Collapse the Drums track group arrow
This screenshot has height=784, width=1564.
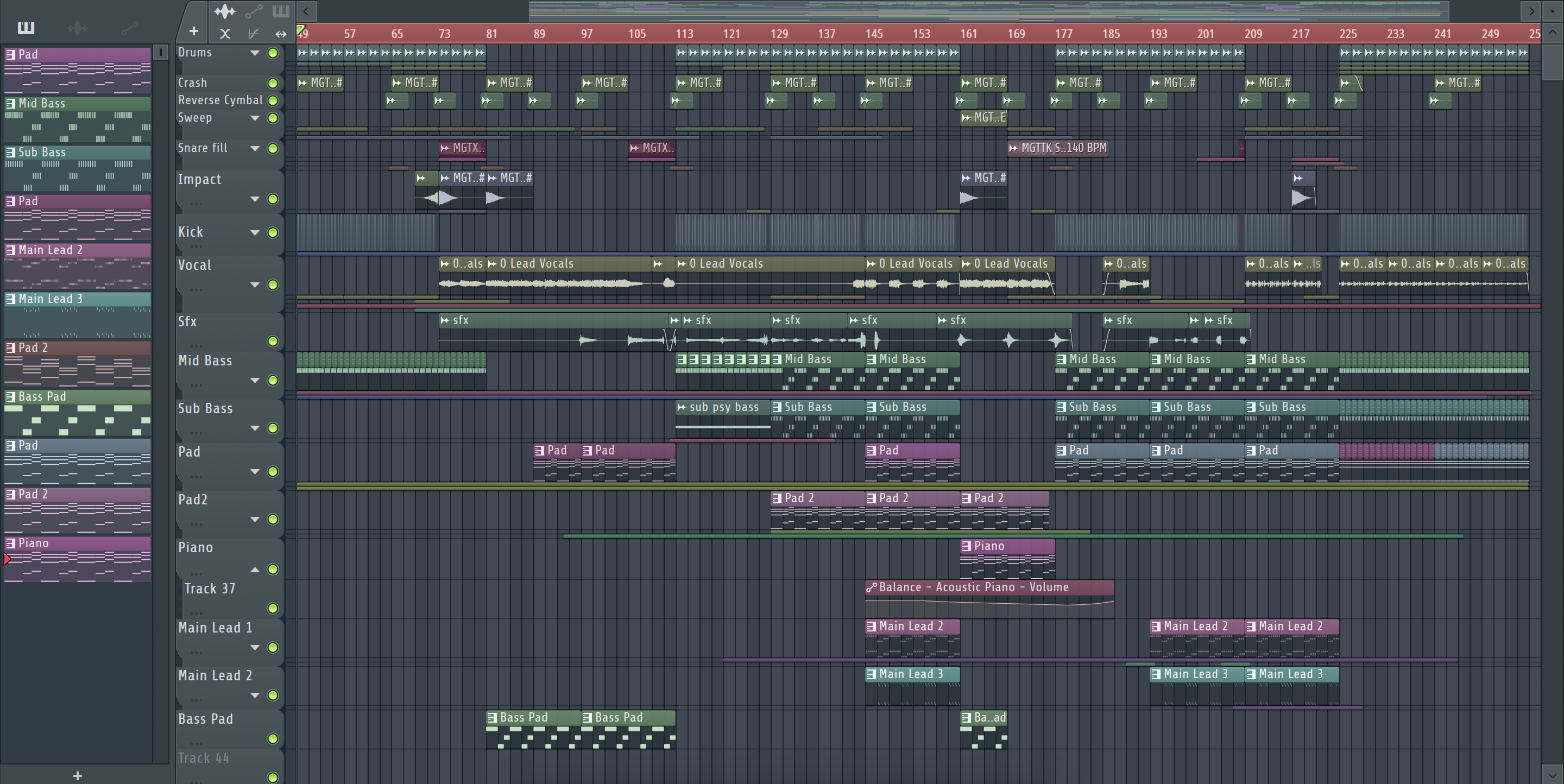point(255,53)
